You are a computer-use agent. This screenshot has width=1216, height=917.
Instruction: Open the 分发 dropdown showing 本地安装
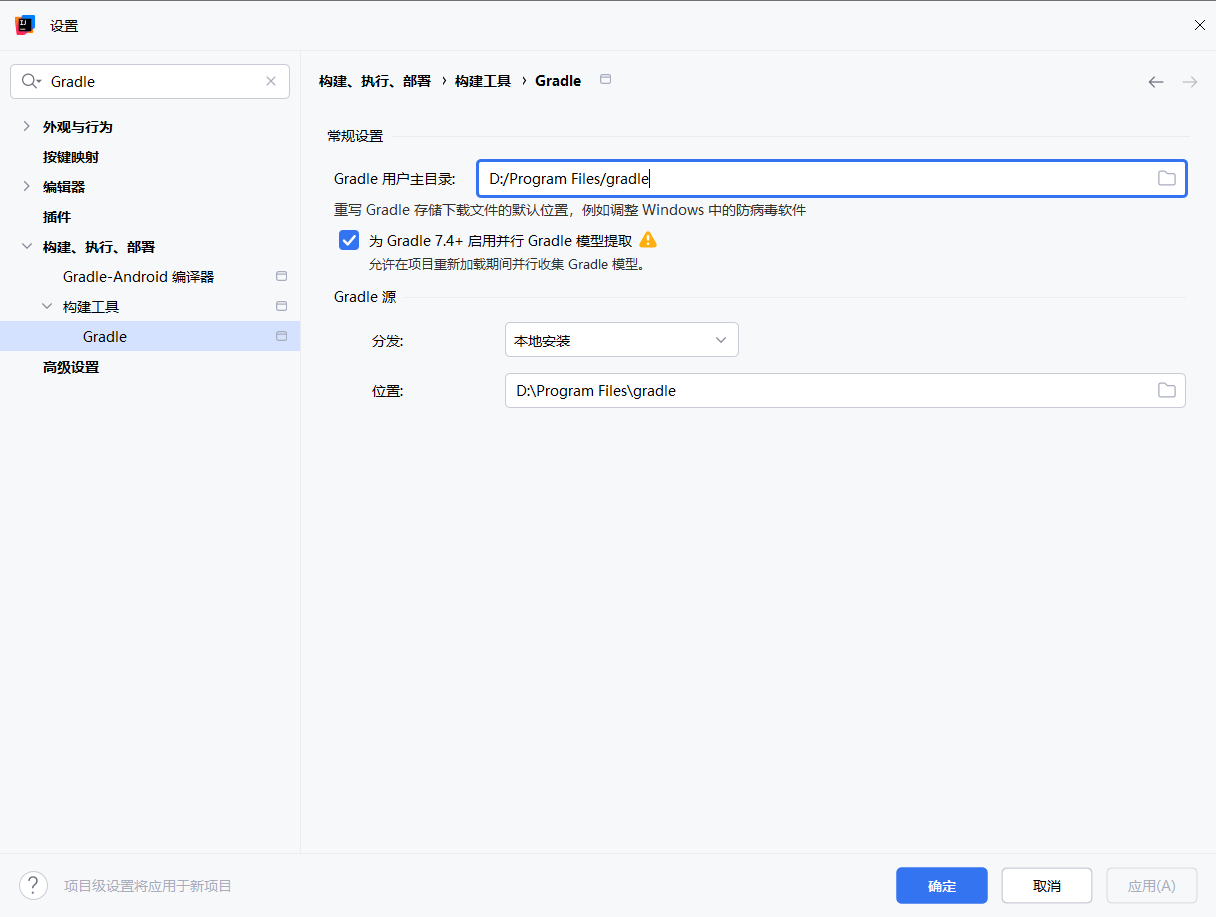pos(621,339)
